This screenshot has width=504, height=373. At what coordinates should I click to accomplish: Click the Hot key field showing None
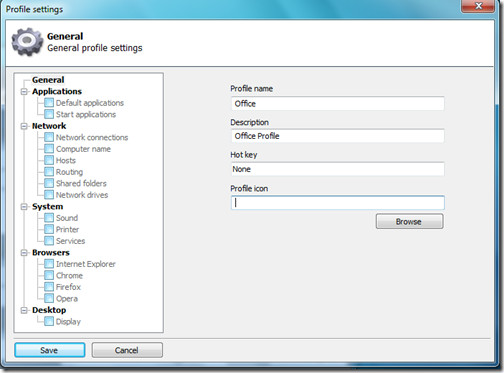337,169
